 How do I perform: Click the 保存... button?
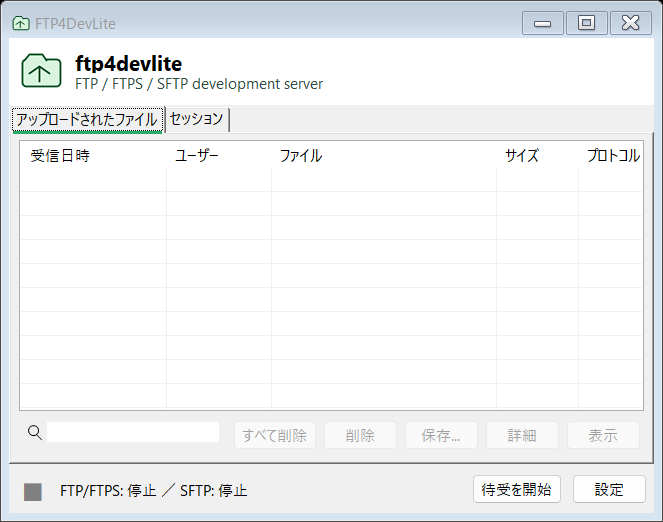point(441,435)
